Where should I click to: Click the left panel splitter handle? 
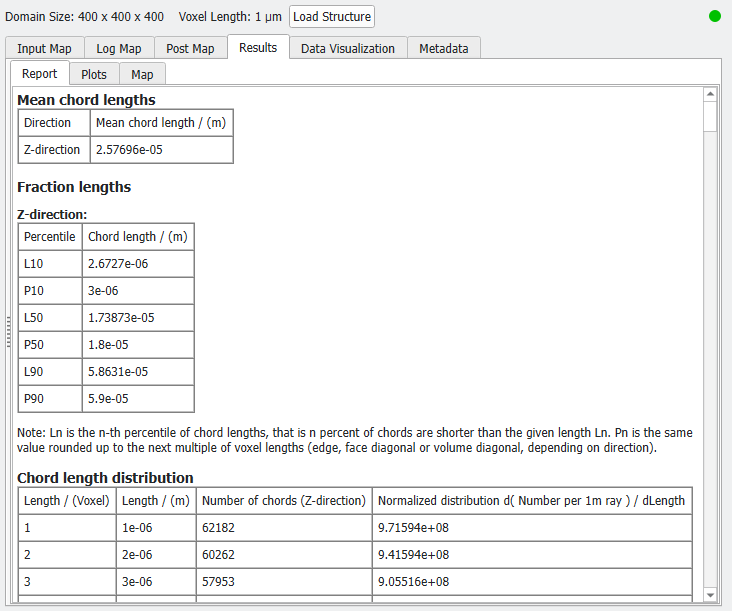point(8,331)
